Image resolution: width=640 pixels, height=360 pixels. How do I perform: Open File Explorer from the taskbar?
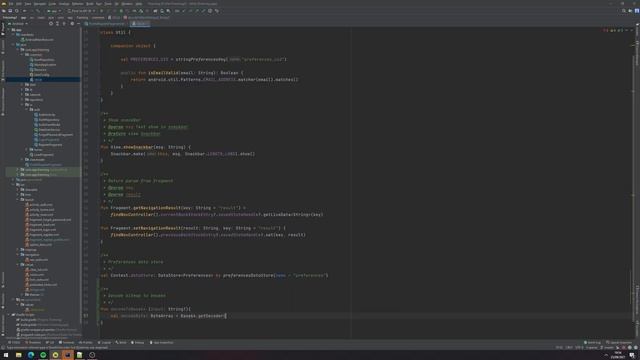tap(18, 355)
